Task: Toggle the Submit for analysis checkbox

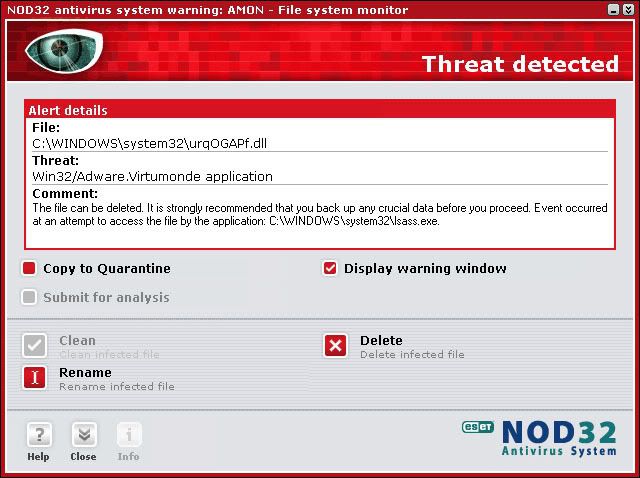Action: point(29,297)
